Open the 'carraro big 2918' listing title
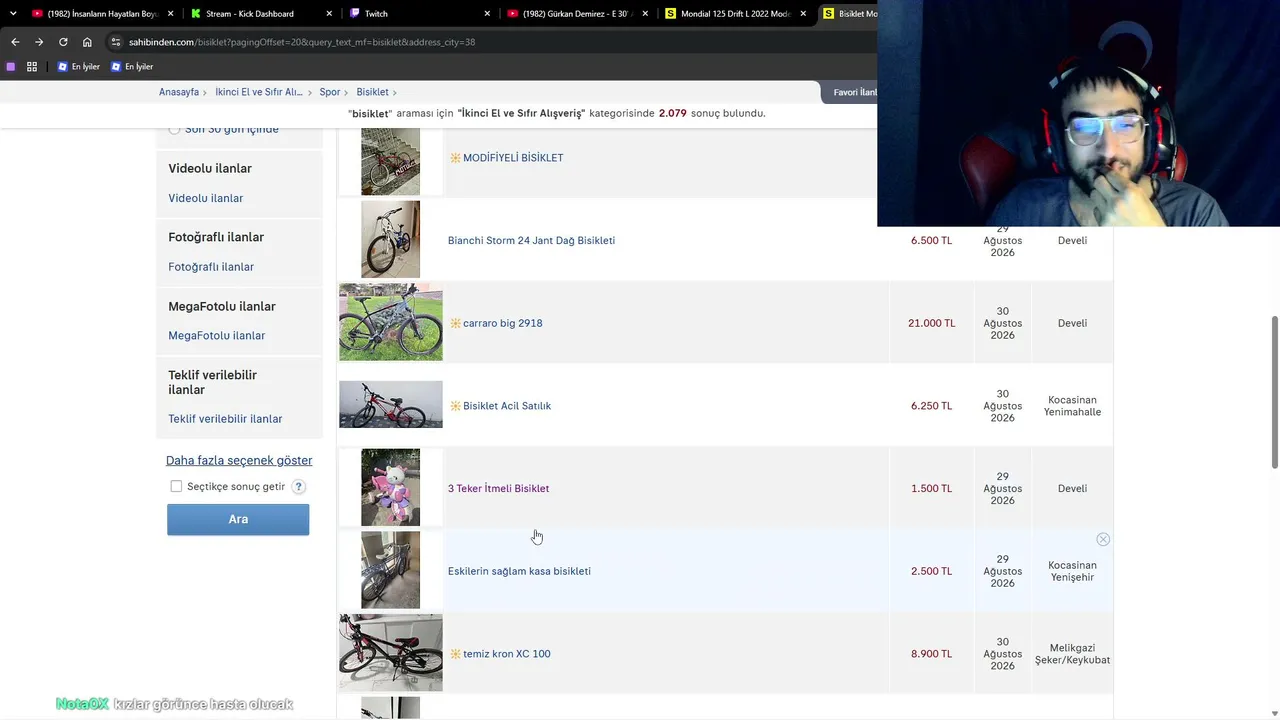This screenshot has width=1280, height=720. [503, 324]
